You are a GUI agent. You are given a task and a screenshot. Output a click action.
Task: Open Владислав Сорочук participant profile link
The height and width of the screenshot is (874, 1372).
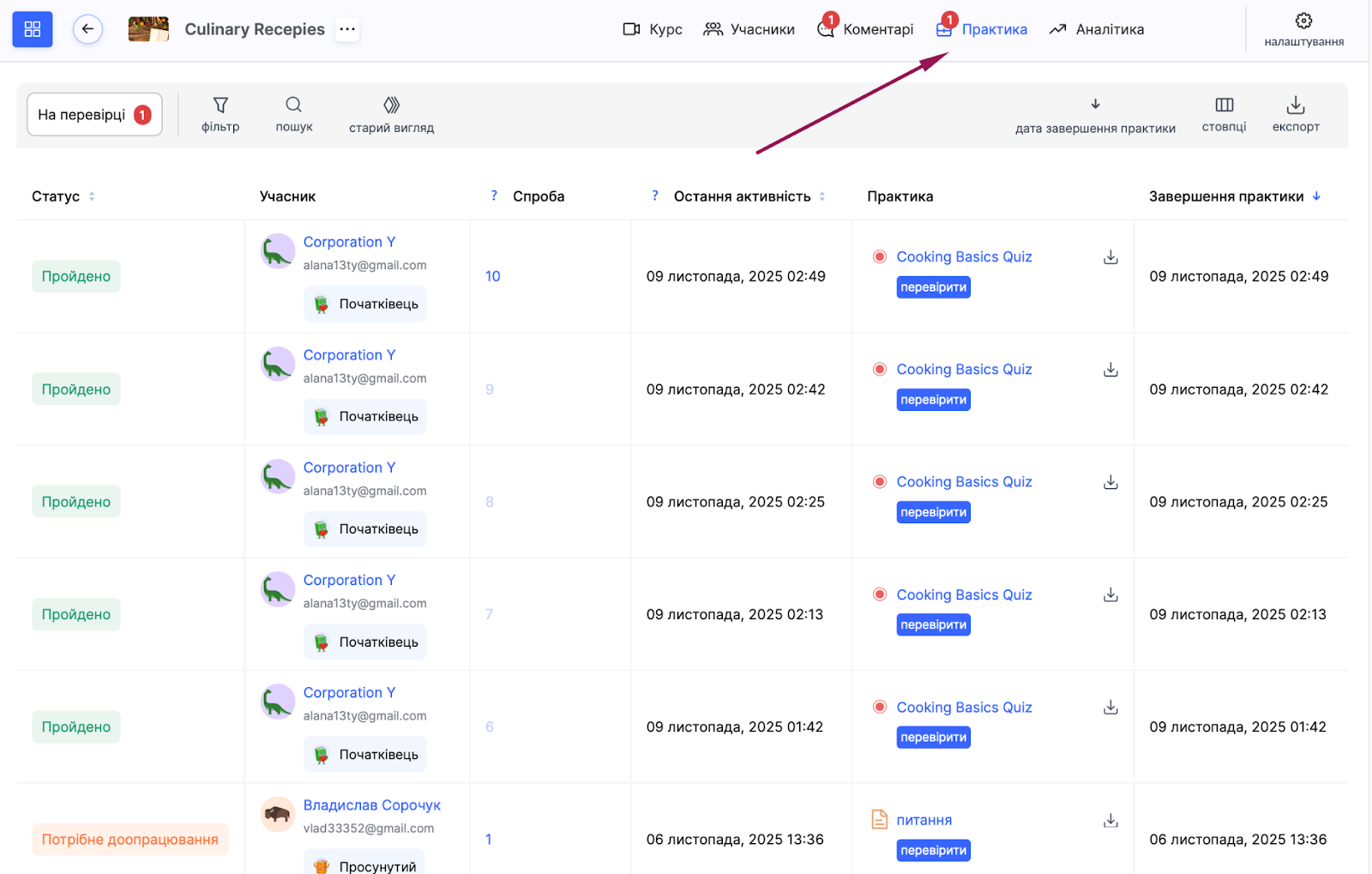point(371,805)
